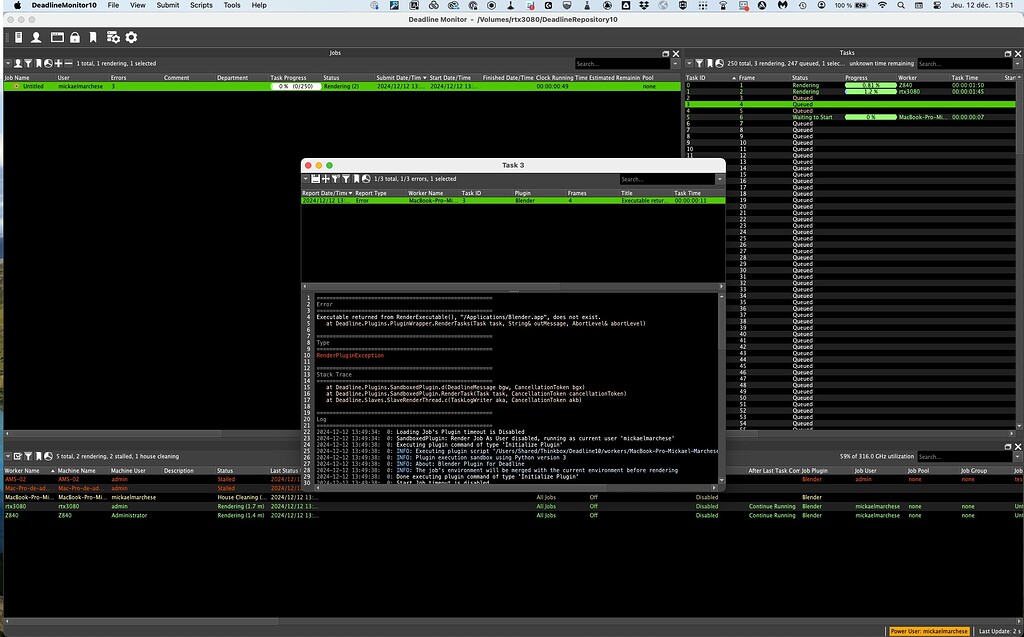The height and width of the screenshot is (637, 1024).
Task: Open the Monitor settings gear icon
Action: point(130,37)
